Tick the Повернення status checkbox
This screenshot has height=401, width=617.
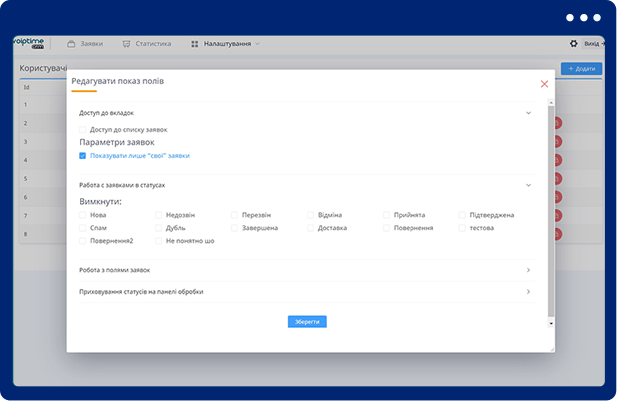[386, 228]
